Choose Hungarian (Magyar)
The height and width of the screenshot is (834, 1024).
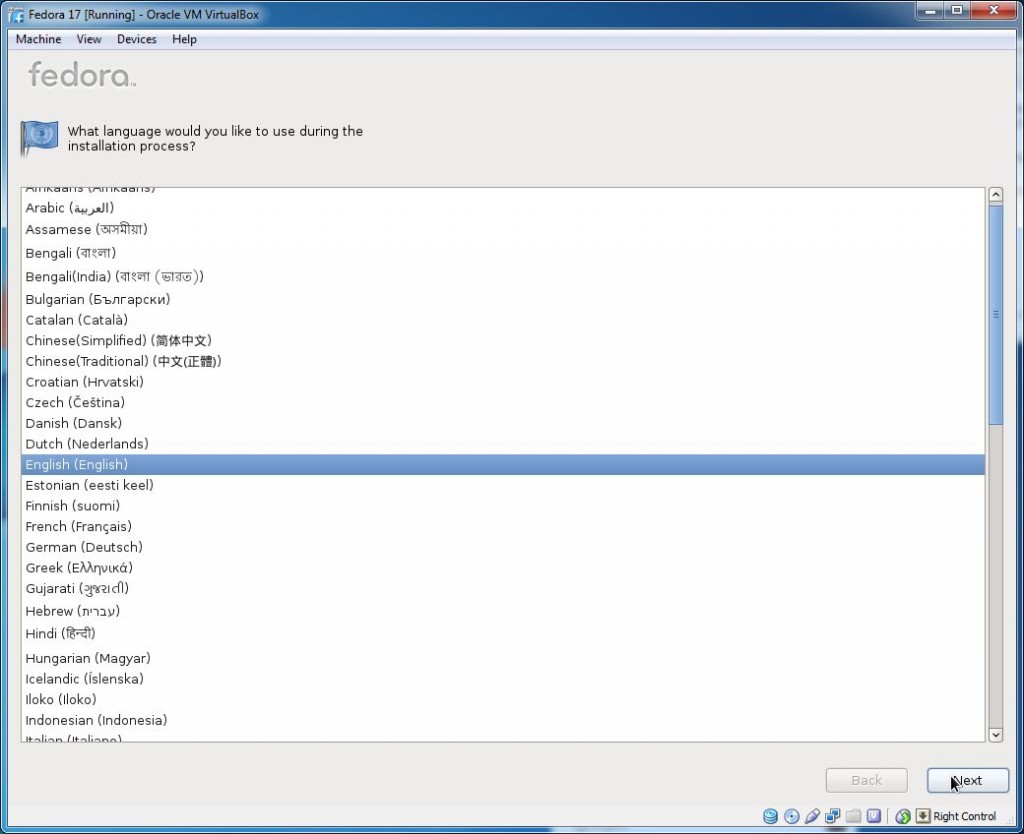pyautogui.click(x=503, y=658)
